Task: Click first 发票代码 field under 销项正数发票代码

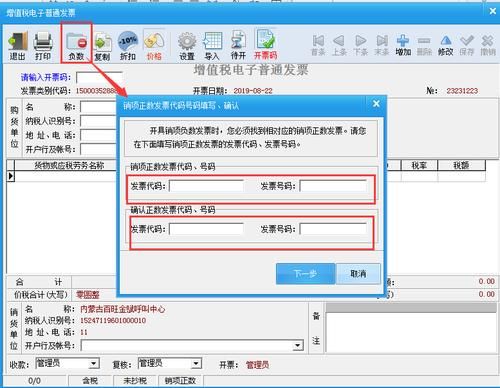Action: pos(206,186)
